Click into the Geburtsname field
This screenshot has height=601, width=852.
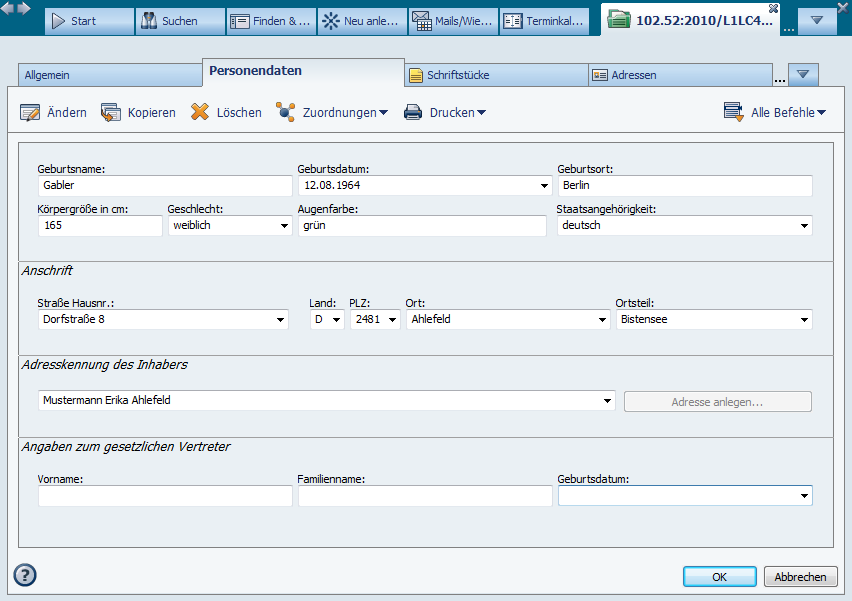pyautogui.click(x=163, y=186)
